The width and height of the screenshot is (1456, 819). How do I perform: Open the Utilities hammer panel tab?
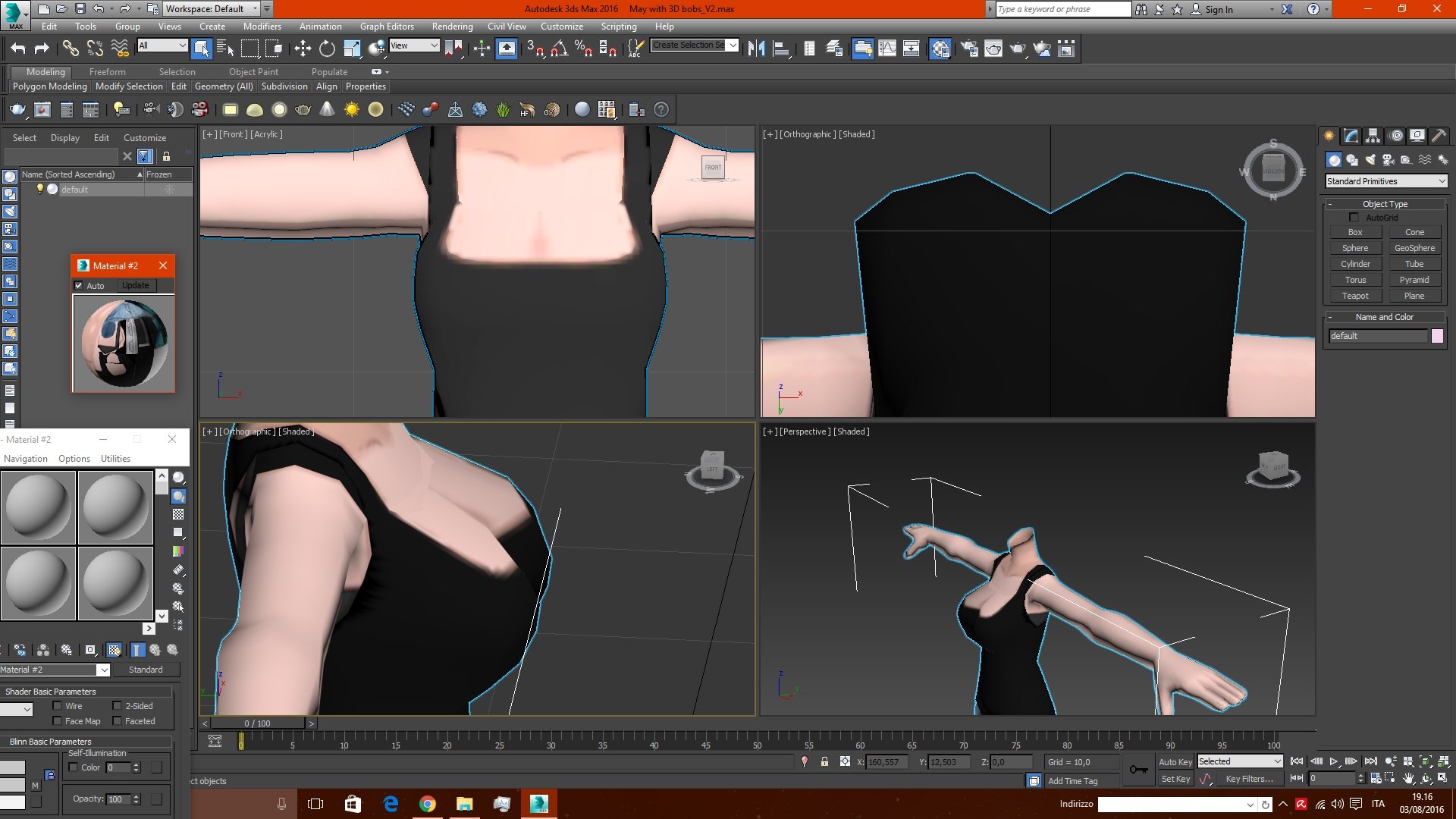point(1439,136)
